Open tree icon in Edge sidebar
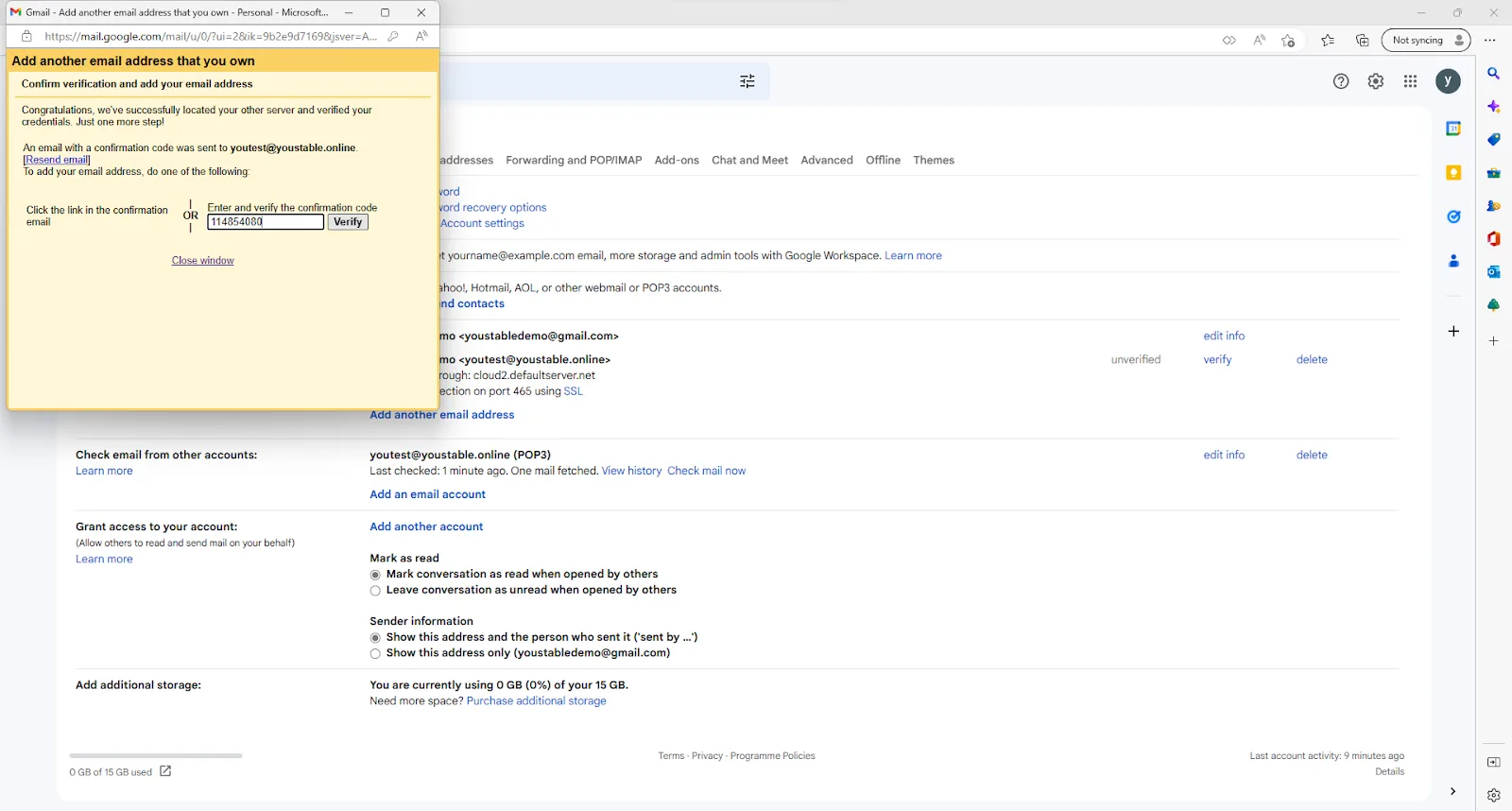1512x811 pixels. pos(1494,305)
